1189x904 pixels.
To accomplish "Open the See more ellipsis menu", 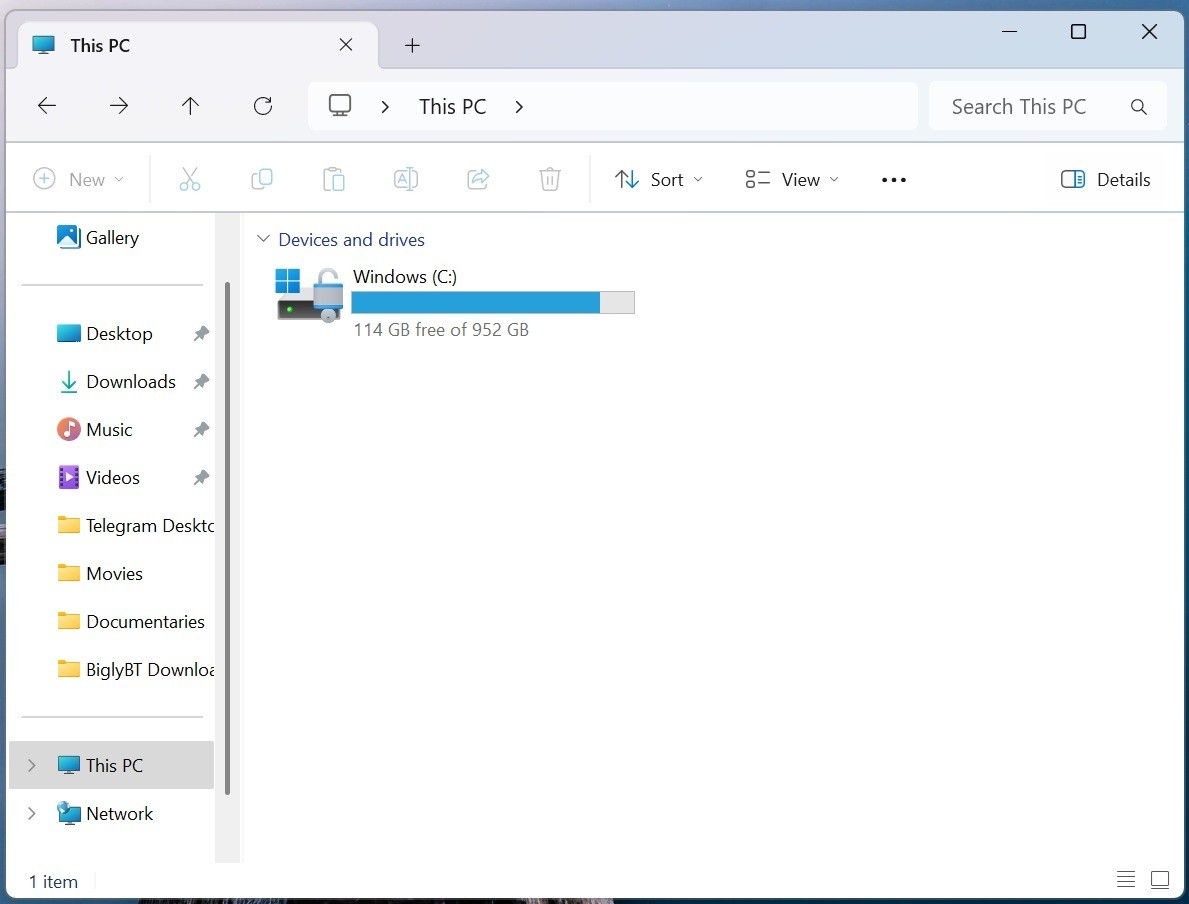I will pos(893,180).
